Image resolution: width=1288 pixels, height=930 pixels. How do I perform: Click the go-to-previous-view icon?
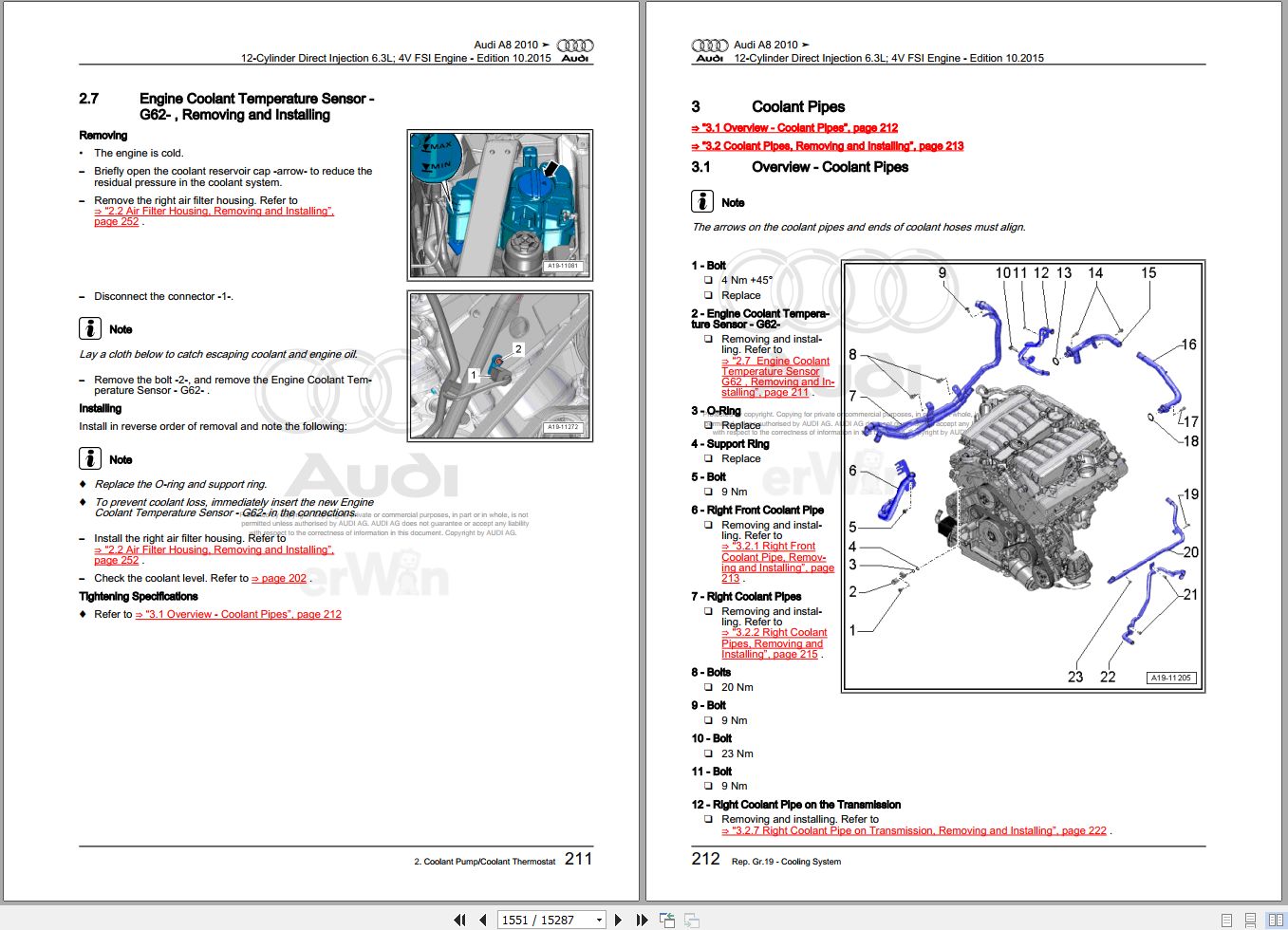pyautogui.click(x=667, y=920)
